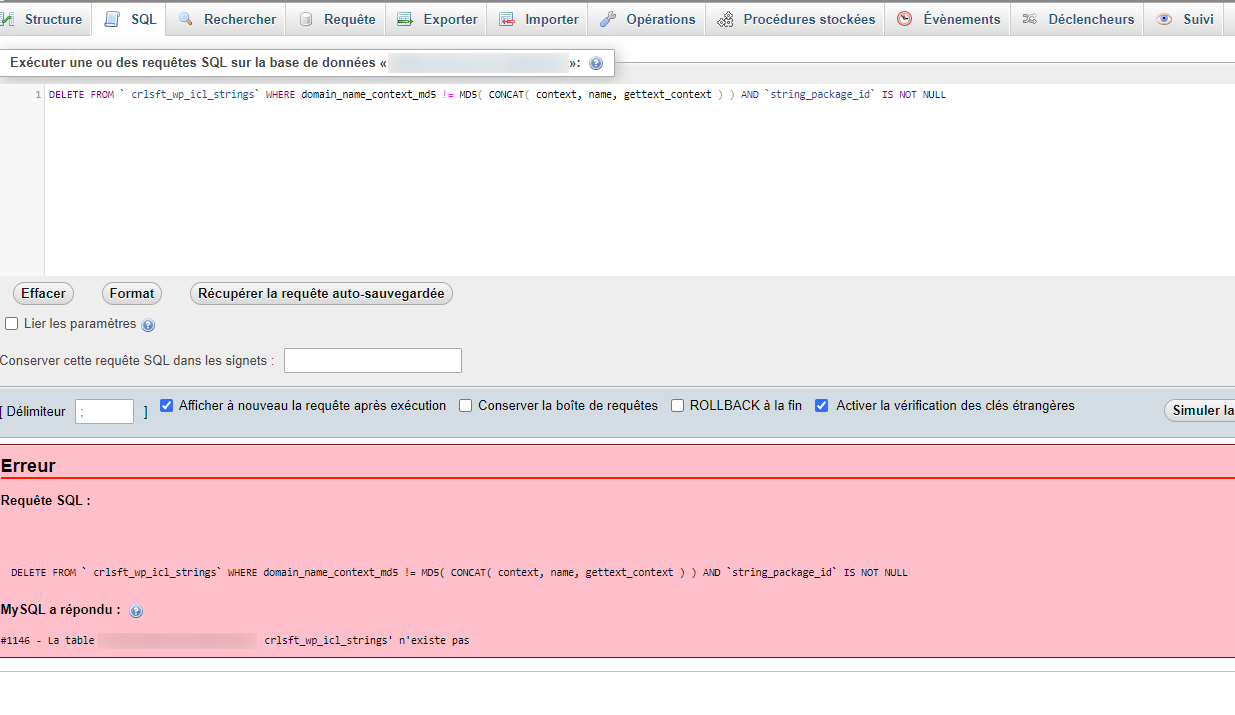Click the Exporter tab icon
Image resolution: width=1235 pixels, height=715 pixels.
(404, 19)
